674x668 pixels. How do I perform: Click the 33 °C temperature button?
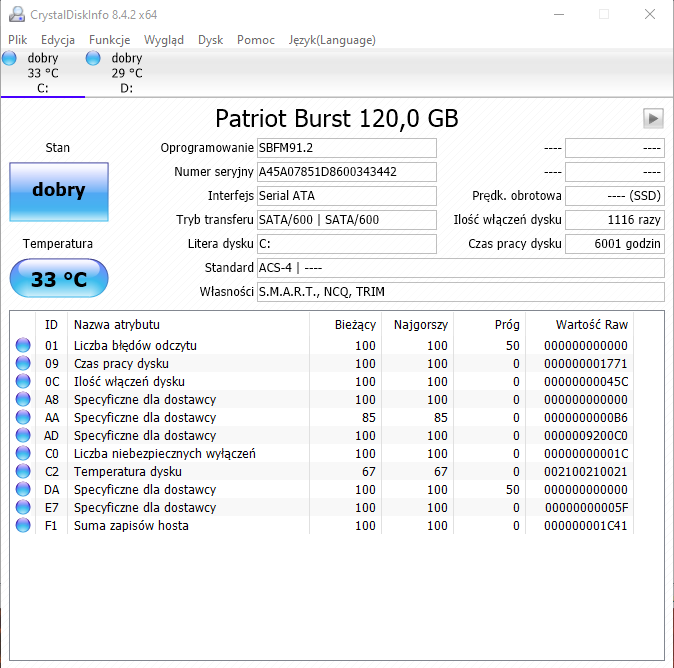(x=59, y=278)
